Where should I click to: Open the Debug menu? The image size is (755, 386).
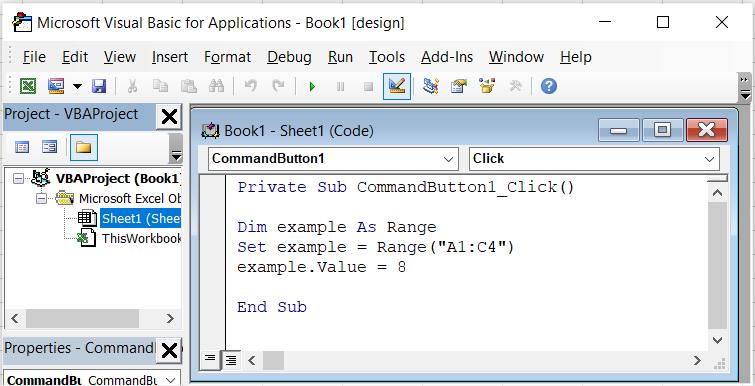pos(289,57)
